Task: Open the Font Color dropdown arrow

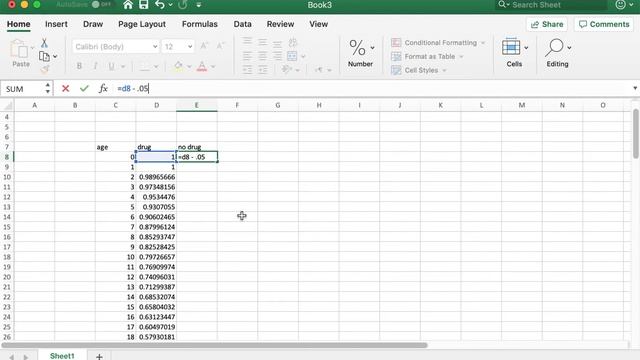Action: pos(213,67)
